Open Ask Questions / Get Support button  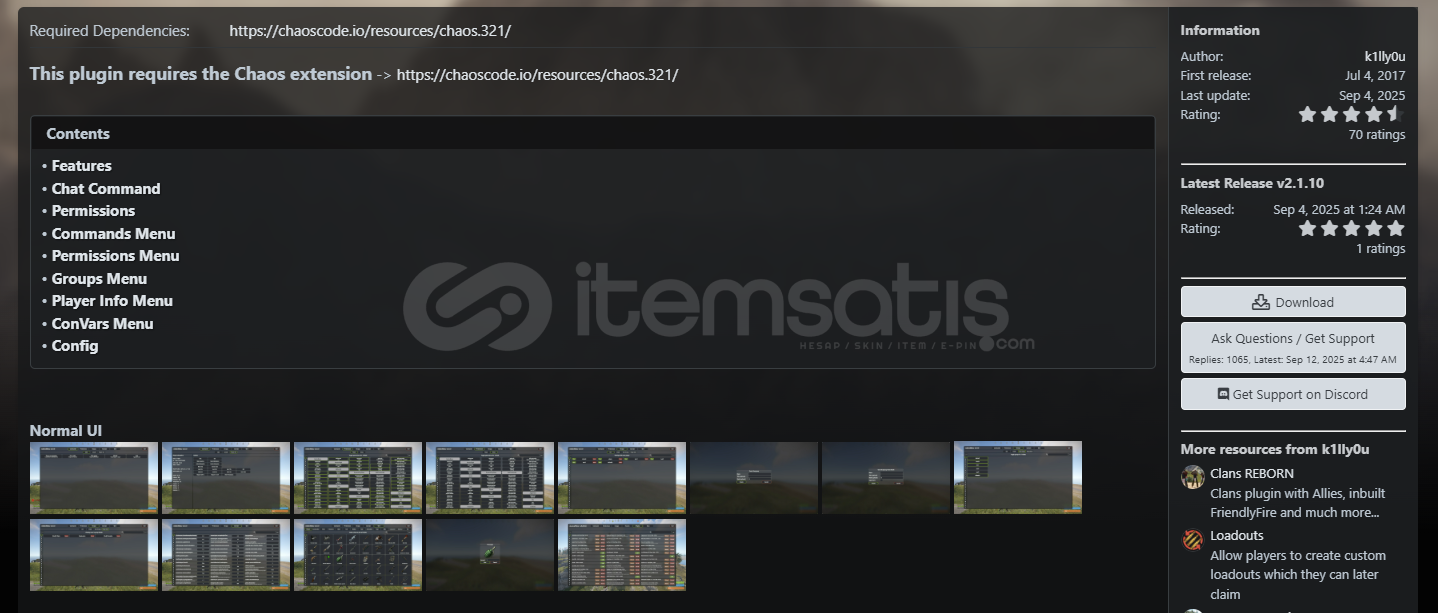pos(1293,347)
